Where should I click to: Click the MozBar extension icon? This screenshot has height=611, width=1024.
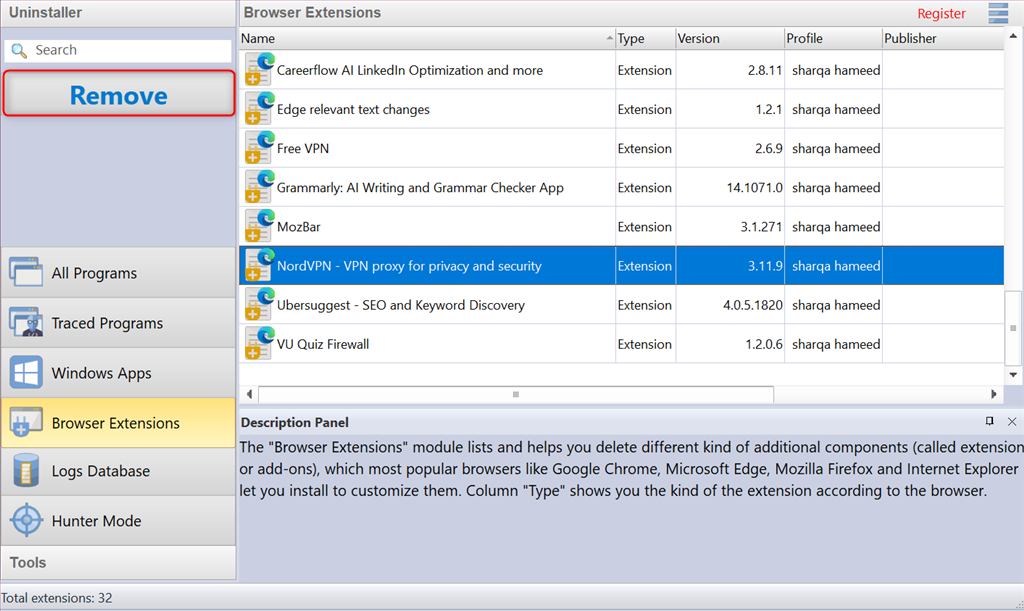(x=259, y=226)
